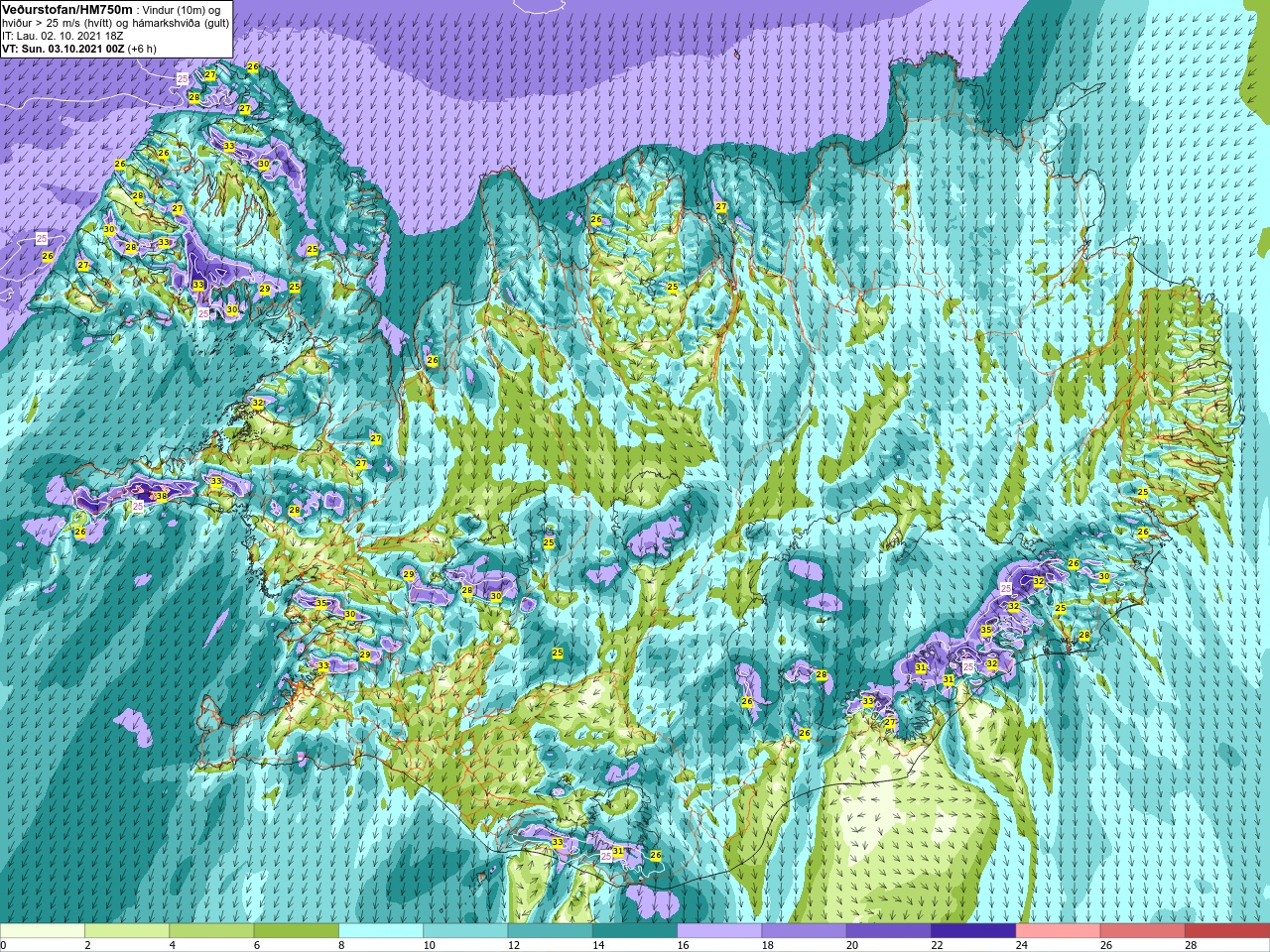
Task: Click the dark teal 14–16 legend swatch
Action: click(x=635, y=931)
